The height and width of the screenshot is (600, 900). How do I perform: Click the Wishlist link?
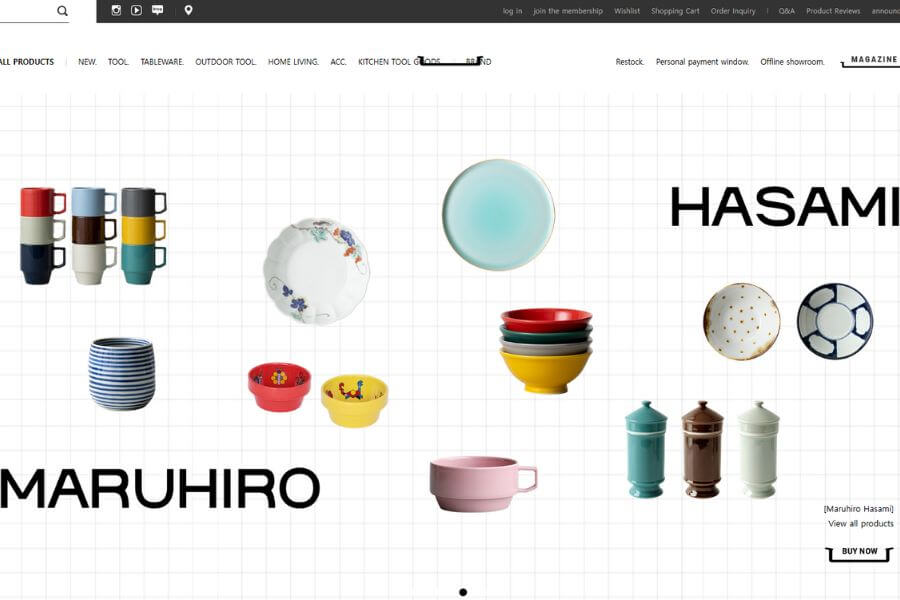click(627, 11)
